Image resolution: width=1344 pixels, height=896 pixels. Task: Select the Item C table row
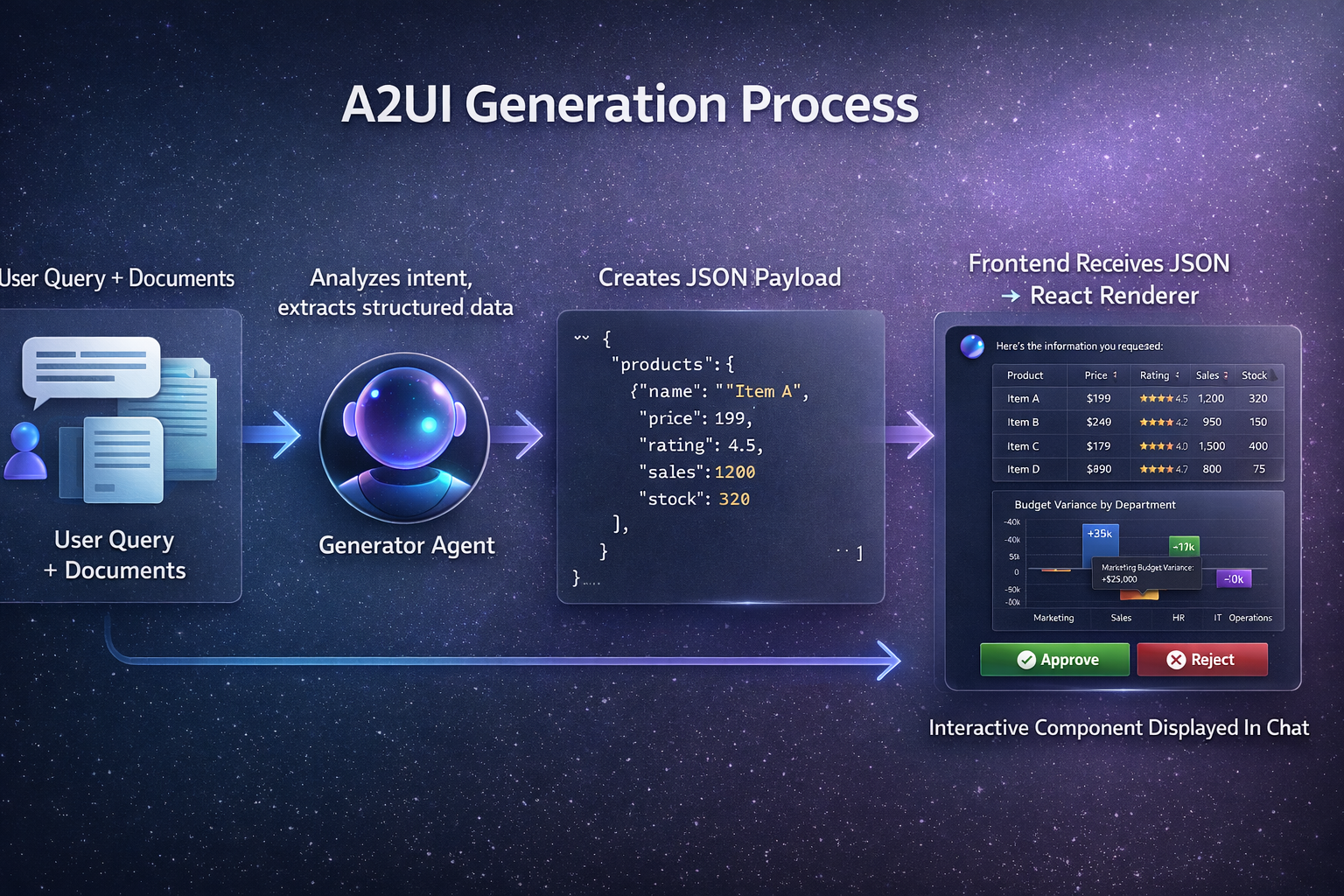click(1137, 446)
